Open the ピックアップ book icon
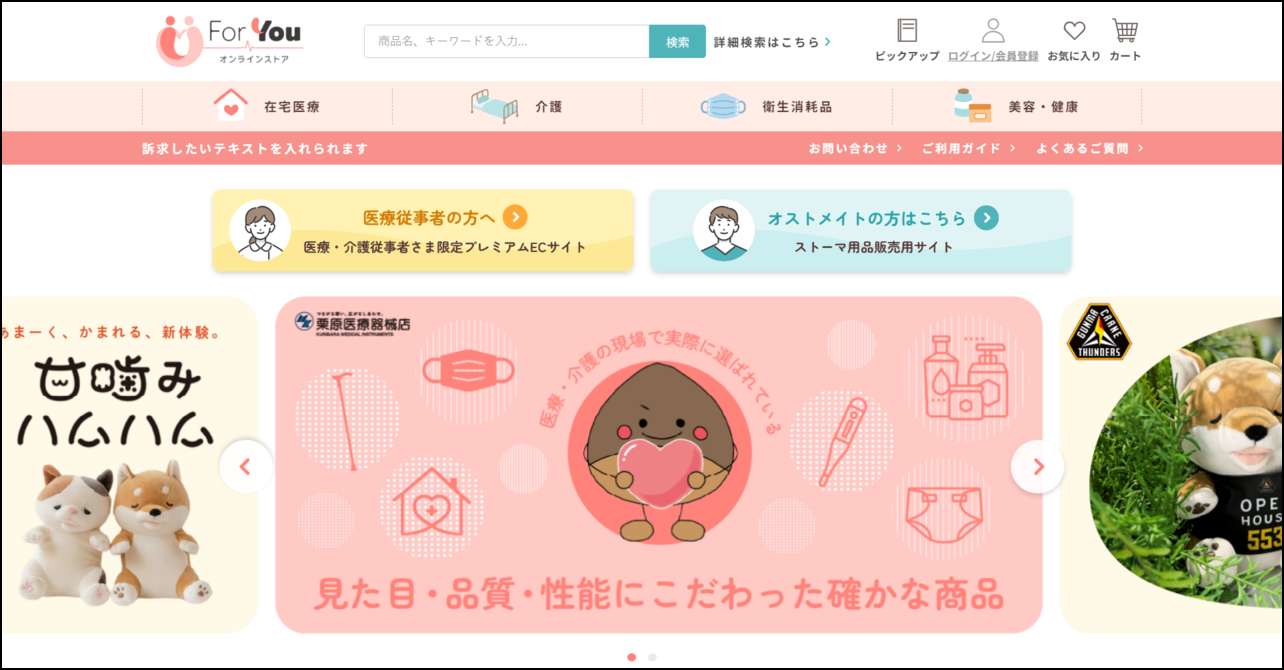 (907, 30)
